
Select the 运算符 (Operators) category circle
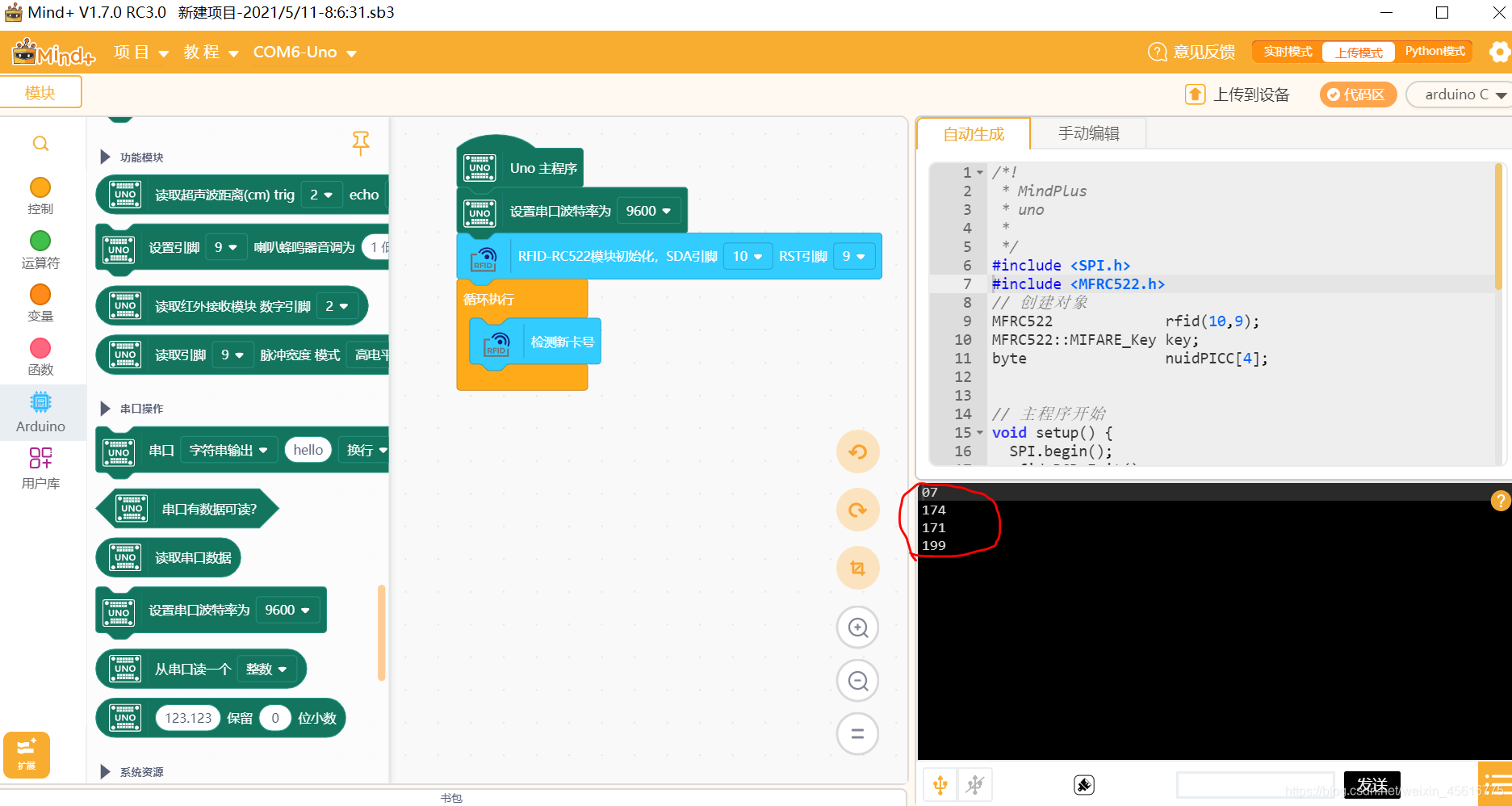[40, 241]
